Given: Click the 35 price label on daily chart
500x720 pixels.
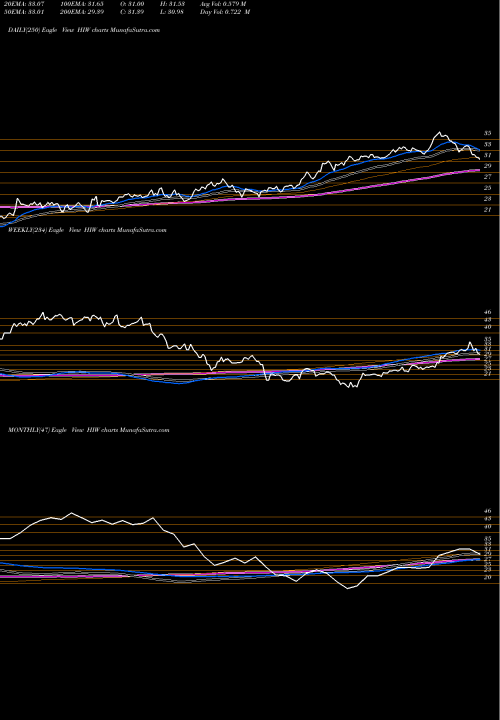Looking at the screenshot, I should (x=488, y=133).
